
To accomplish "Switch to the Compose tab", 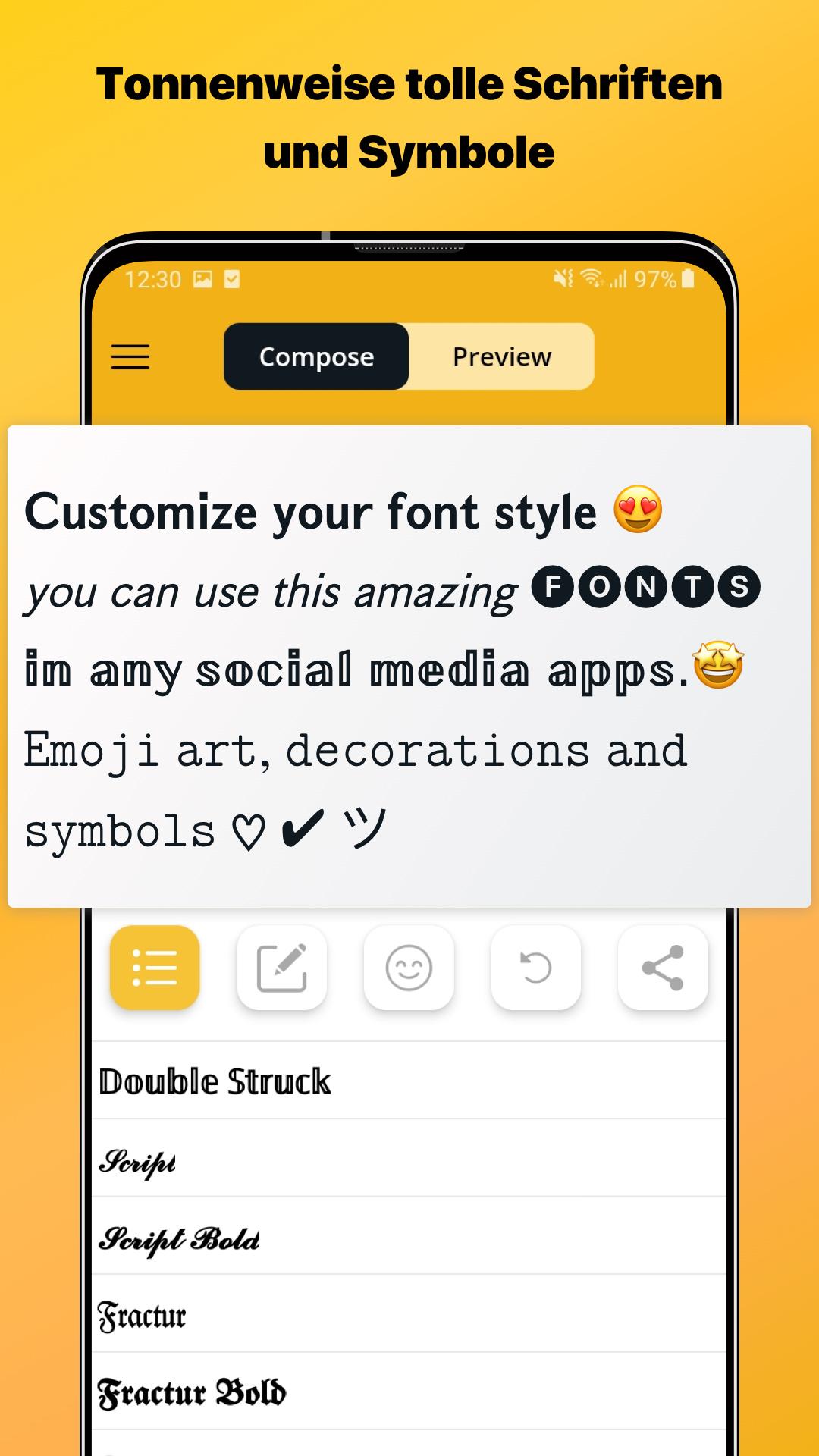I will 316,356.
